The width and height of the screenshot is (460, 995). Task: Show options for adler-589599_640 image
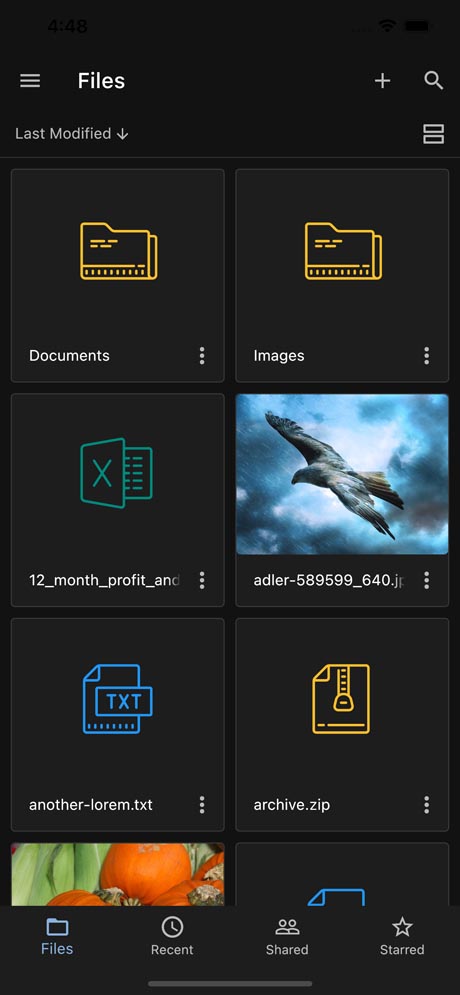(426, 580)
